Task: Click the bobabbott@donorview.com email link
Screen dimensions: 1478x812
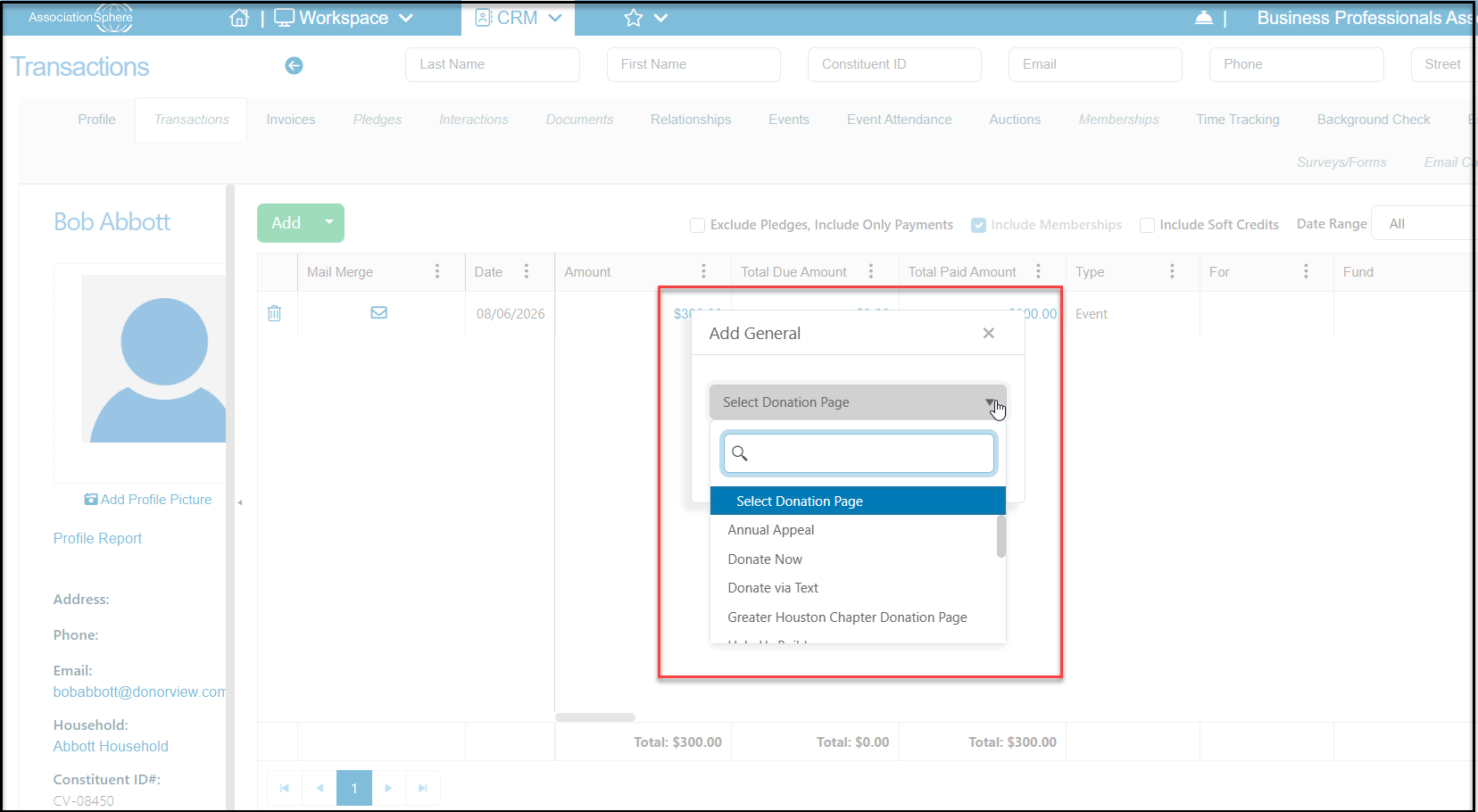Action: [139, 692]
